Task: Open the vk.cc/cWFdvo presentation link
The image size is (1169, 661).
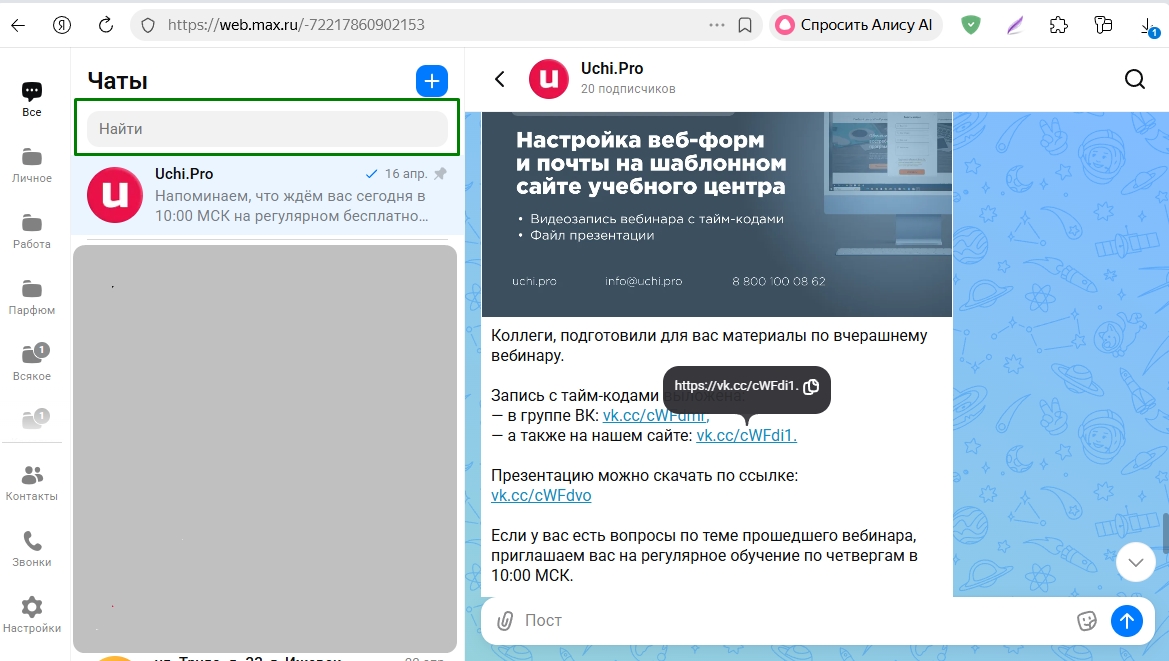Action: 540,495
